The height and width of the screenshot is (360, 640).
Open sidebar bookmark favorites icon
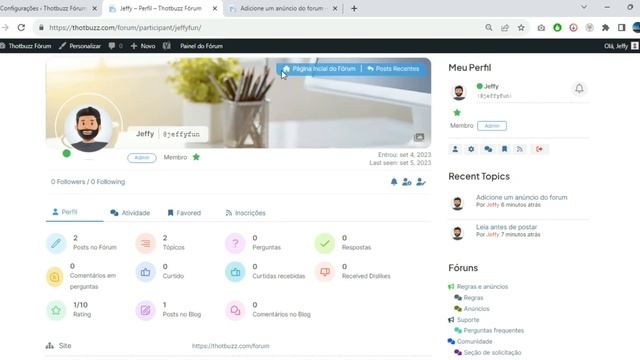coord(504,149)
